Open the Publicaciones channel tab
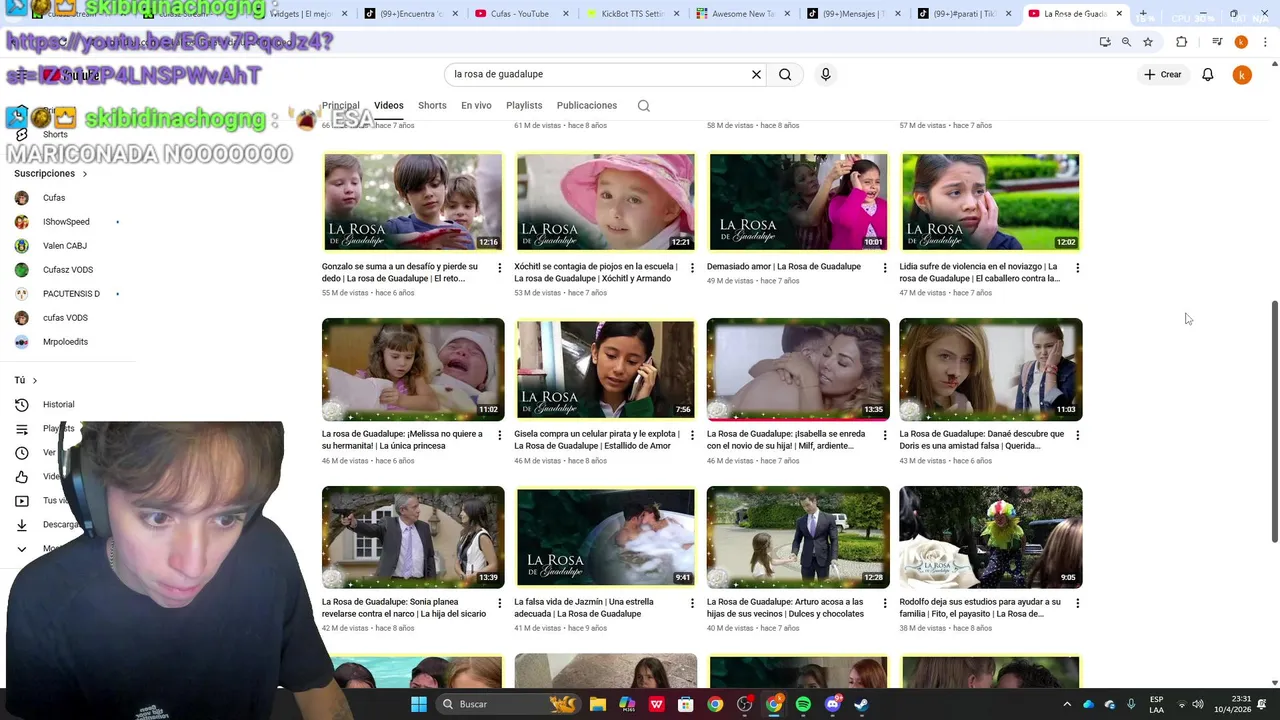Viewport: 1280px width, 720px height. click(587, 105)
